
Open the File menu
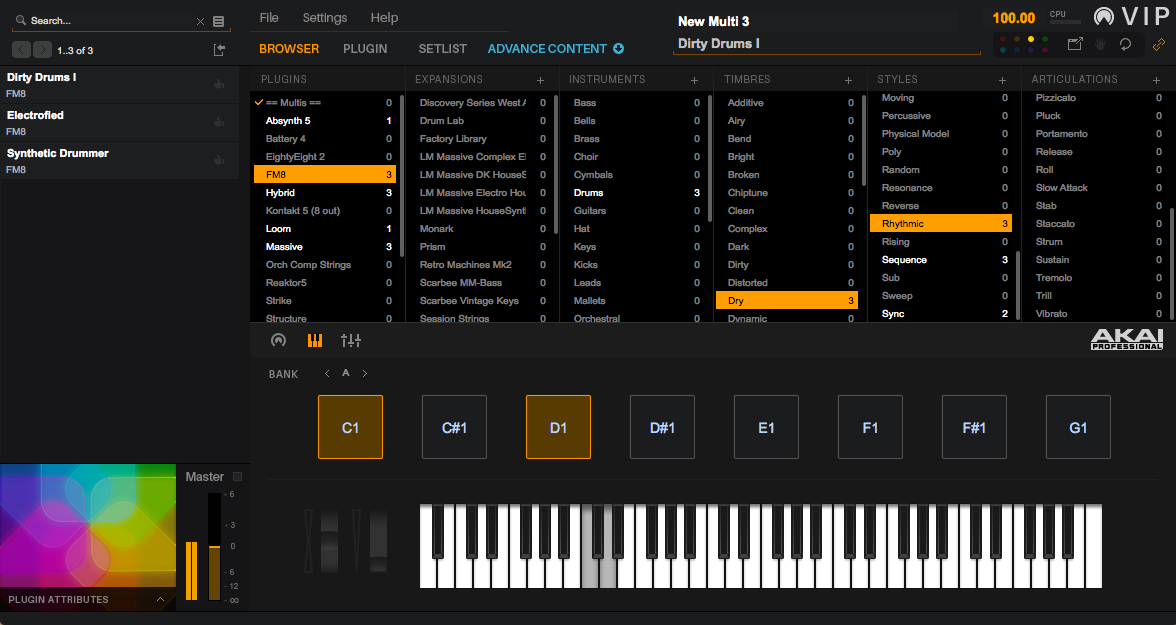tap(268, 18)
